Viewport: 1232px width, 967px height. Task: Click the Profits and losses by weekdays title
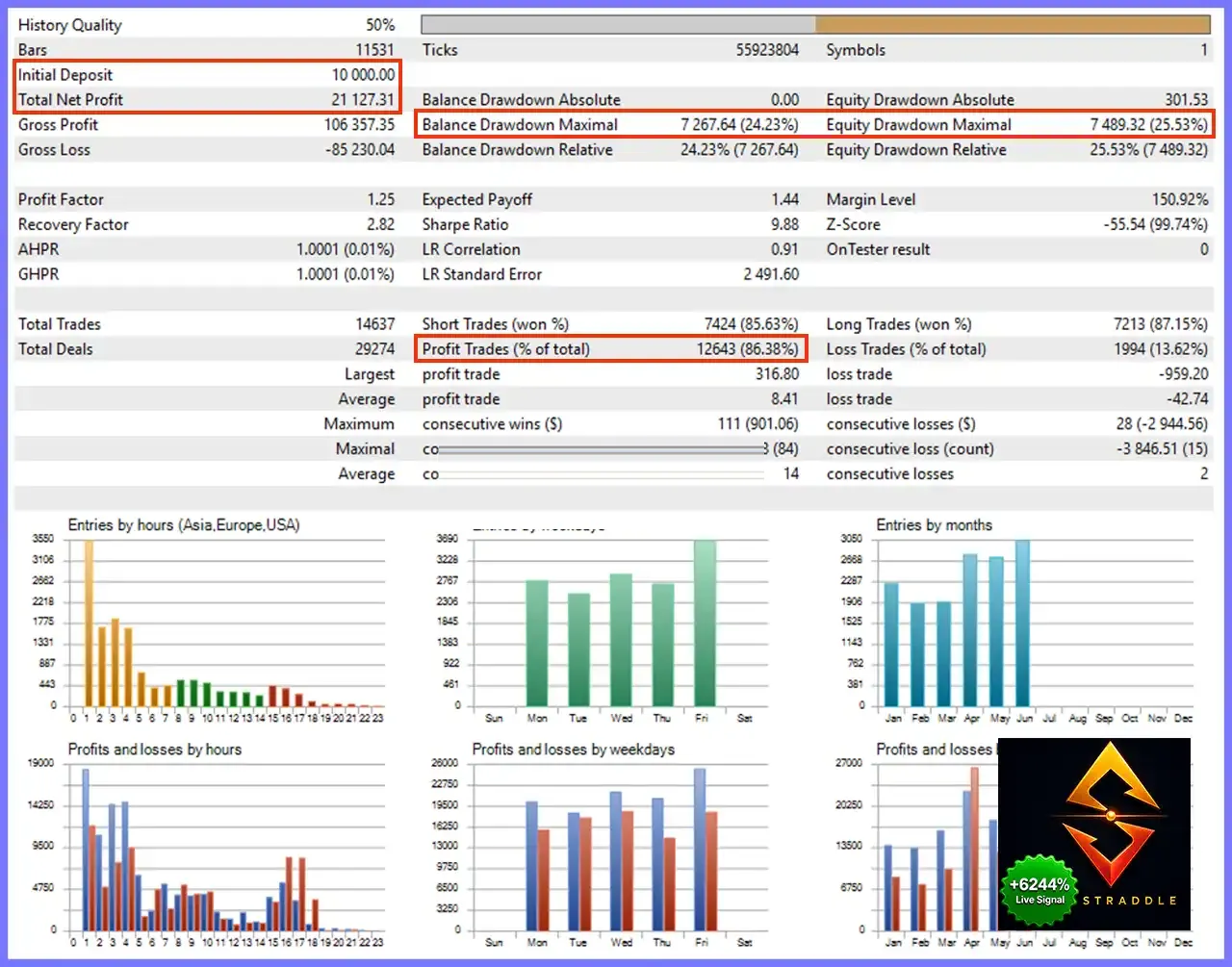[574, 751]
